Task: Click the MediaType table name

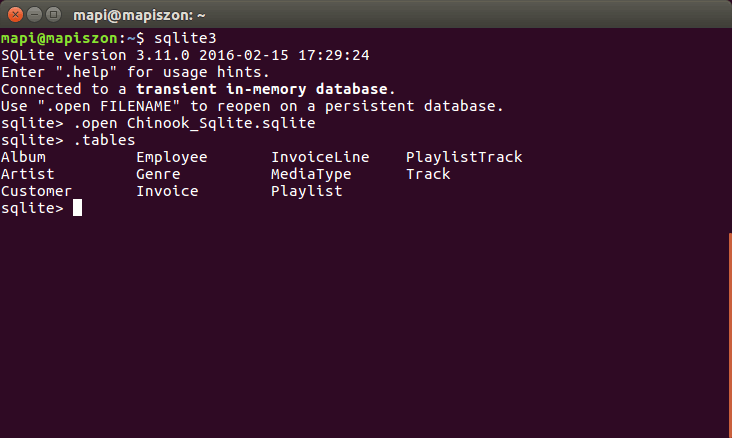Action: [x=311, y=175]
